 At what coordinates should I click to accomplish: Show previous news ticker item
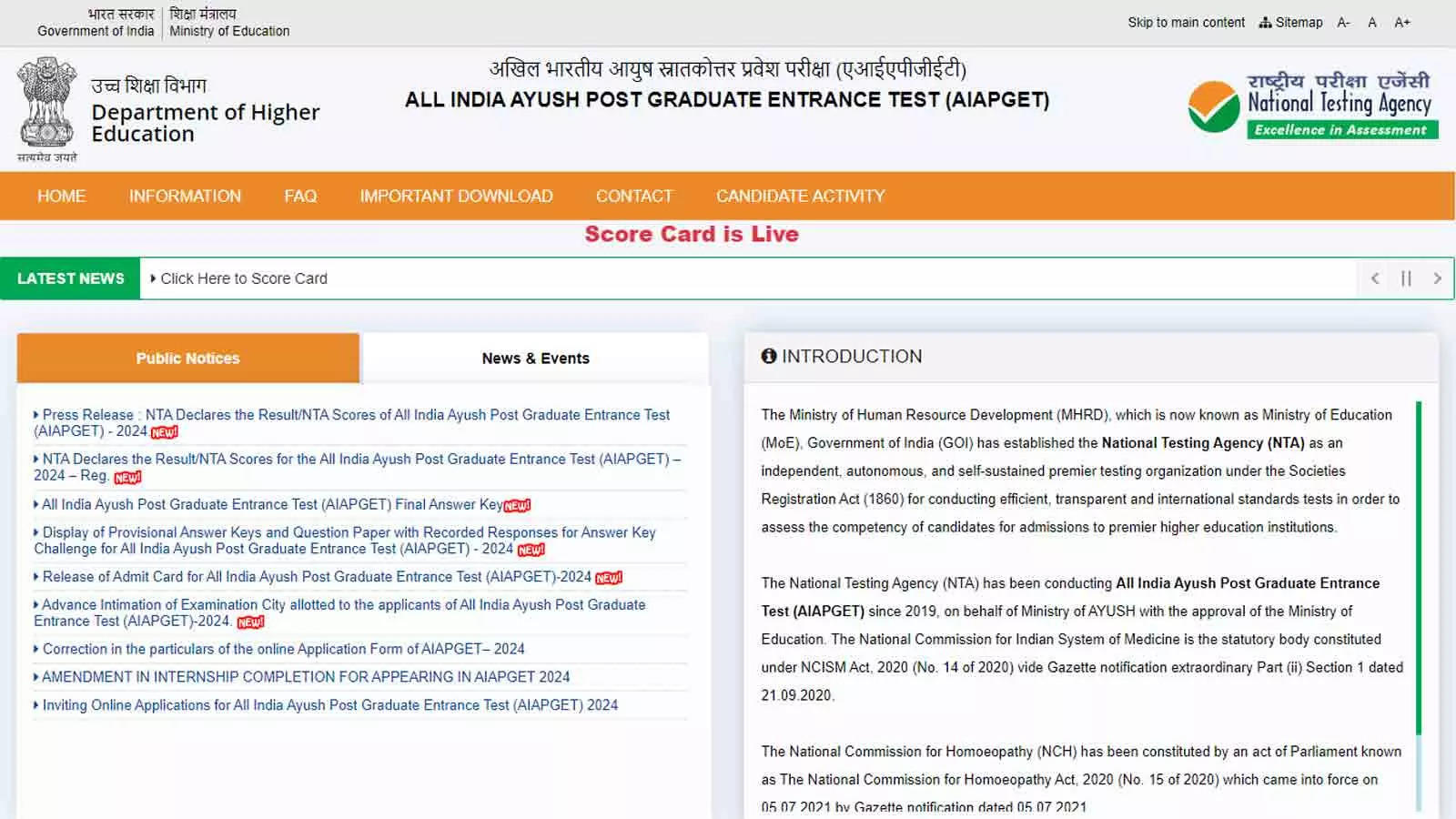click(x=1375, y=278)
